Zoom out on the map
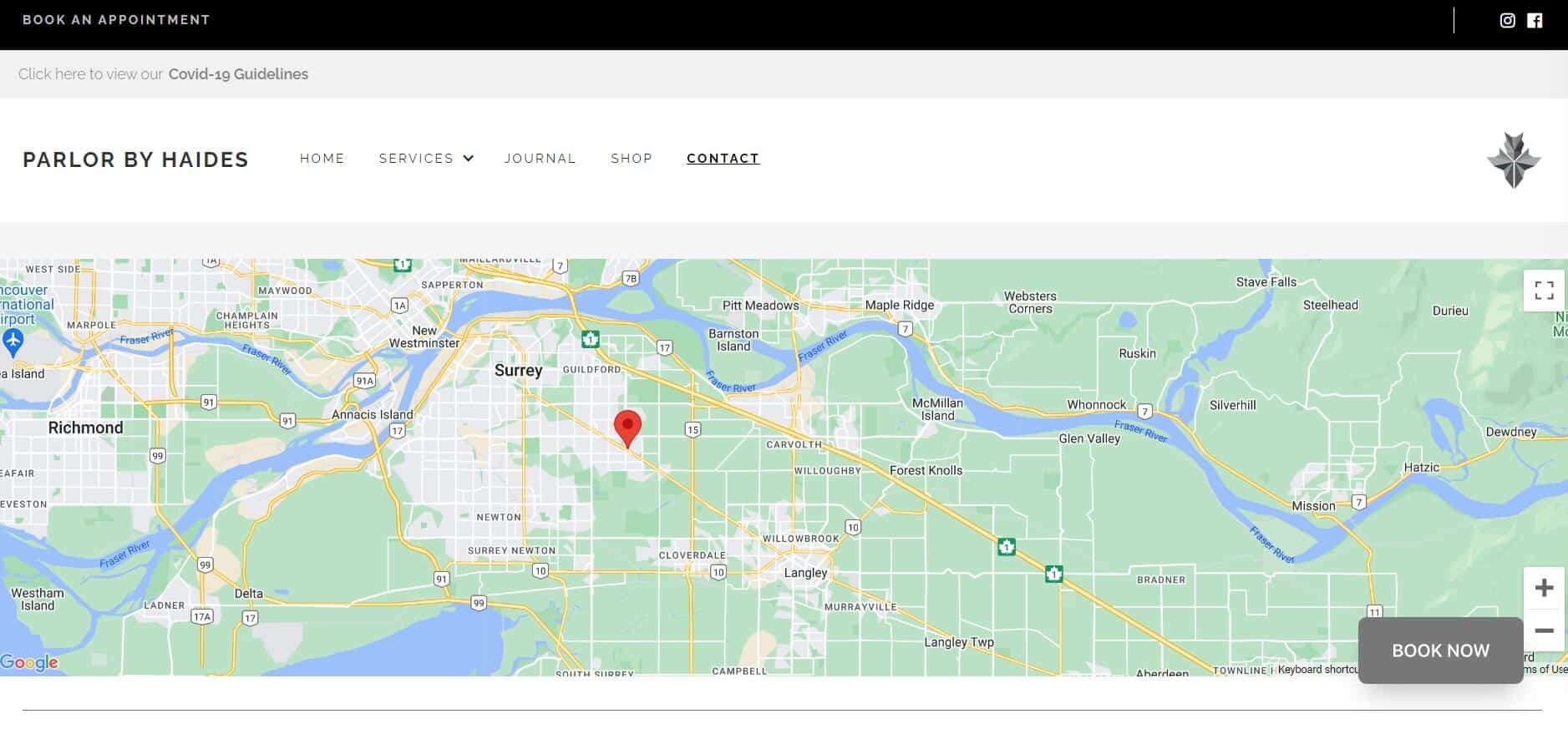1568x729 pixels. 1543,630
